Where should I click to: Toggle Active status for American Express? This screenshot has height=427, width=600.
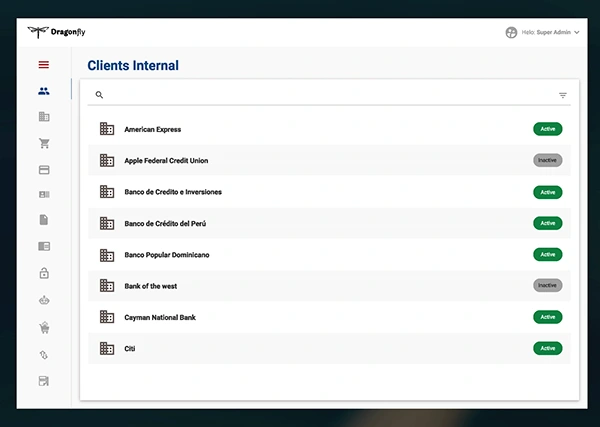[548, 129]
